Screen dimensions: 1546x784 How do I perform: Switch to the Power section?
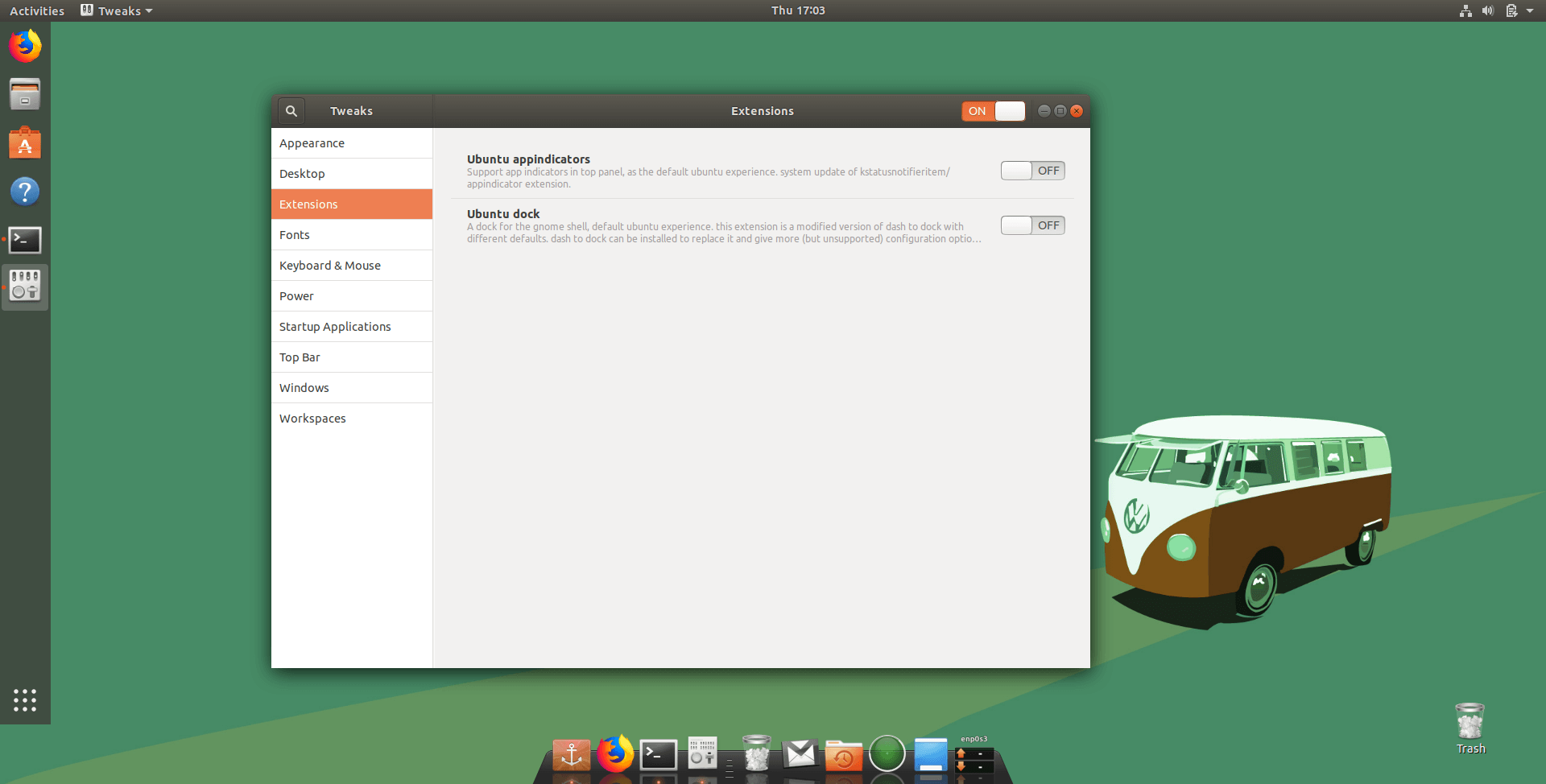[x=352, y=296]
